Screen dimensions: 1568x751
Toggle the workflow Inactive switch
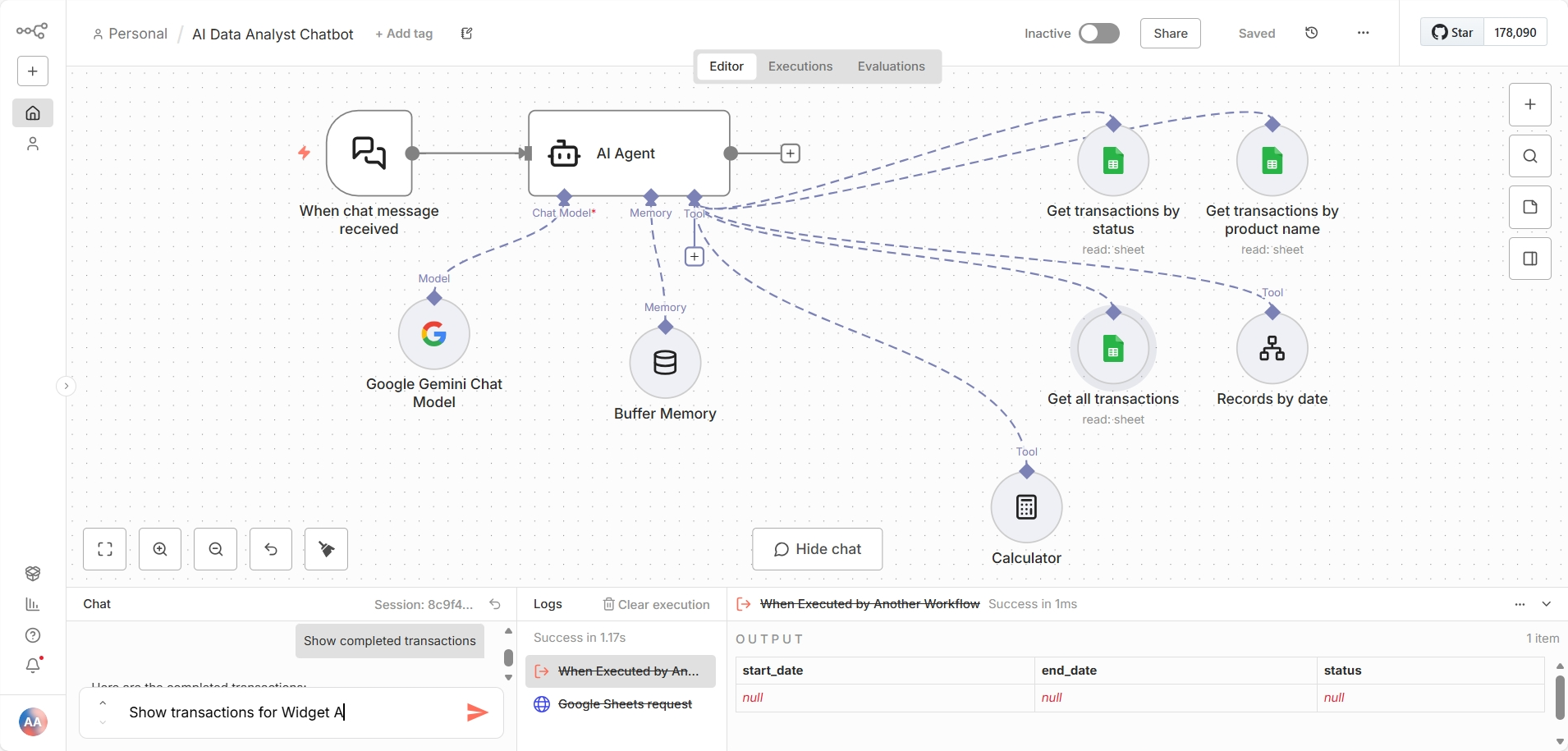(x=1100, y=33)
